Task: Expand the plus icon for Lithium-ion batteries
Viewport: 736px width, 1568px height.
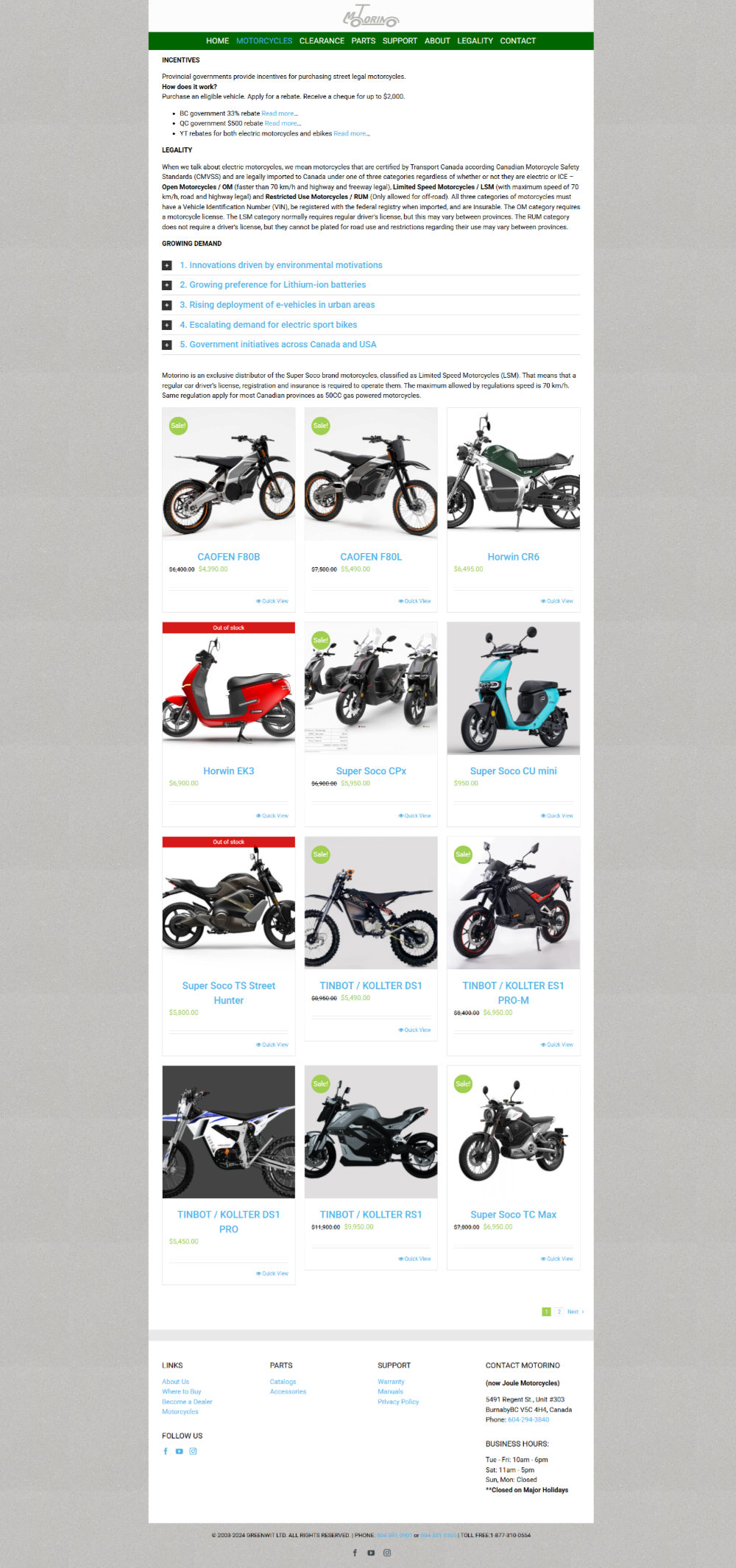Action: (167, 285)
